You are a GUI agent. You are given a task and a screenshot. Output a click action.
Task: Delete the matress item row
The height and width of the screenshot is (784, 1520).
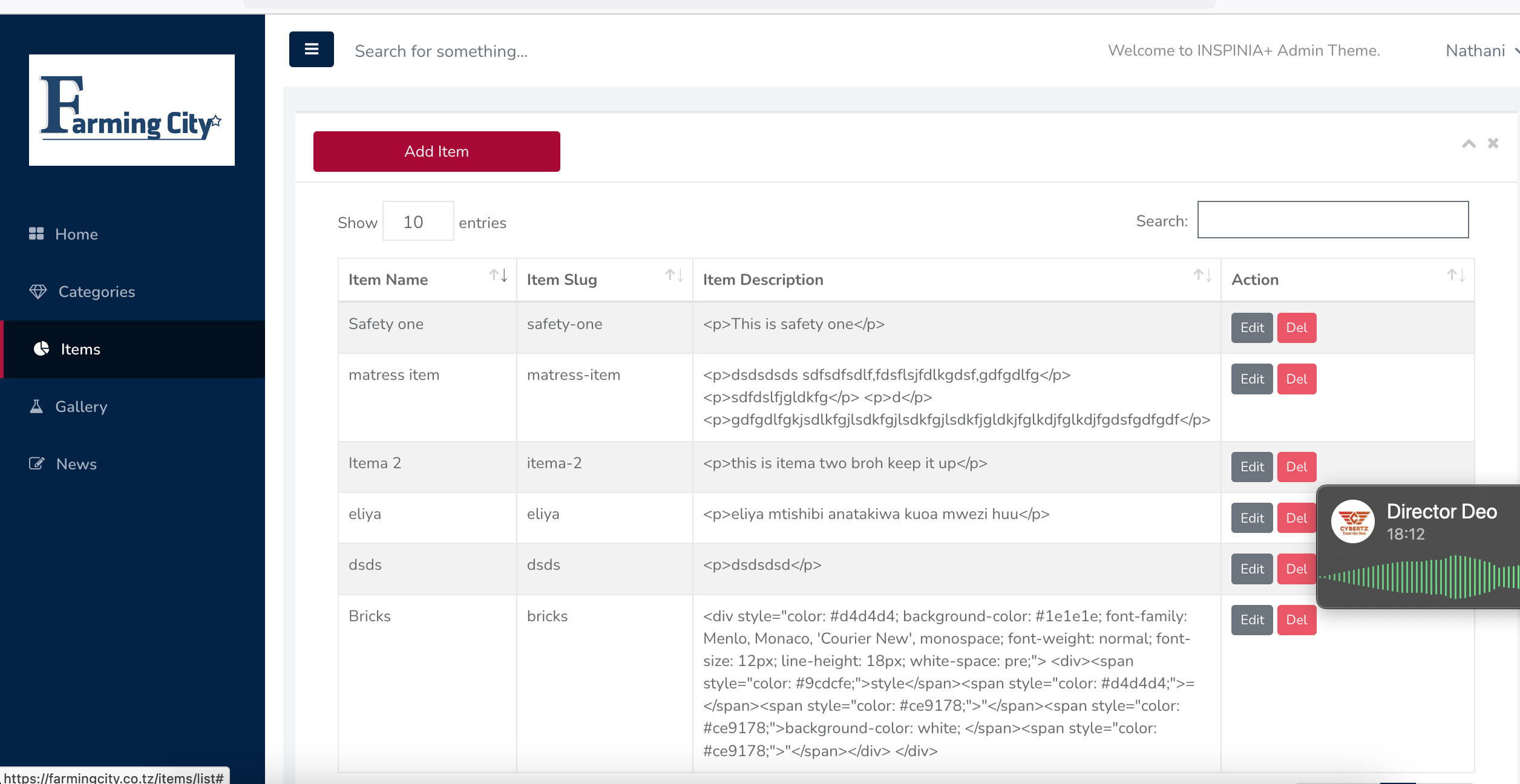[1296, 379]
